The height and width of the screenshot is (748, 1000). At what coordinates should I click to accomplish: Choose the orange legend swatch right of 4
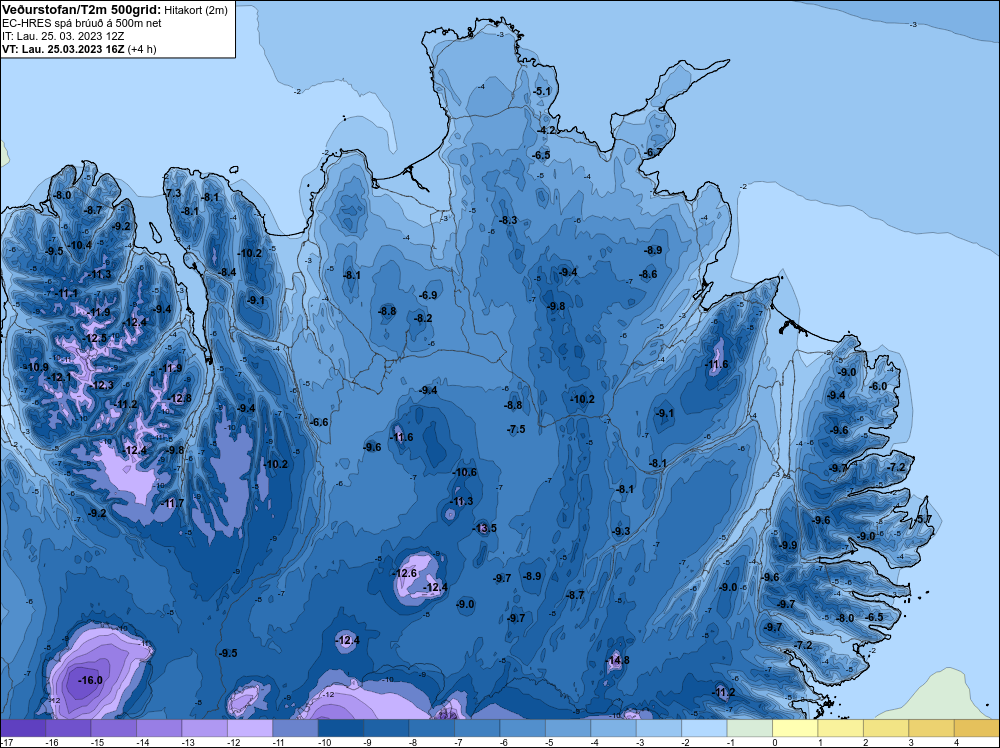coord(976,728)
